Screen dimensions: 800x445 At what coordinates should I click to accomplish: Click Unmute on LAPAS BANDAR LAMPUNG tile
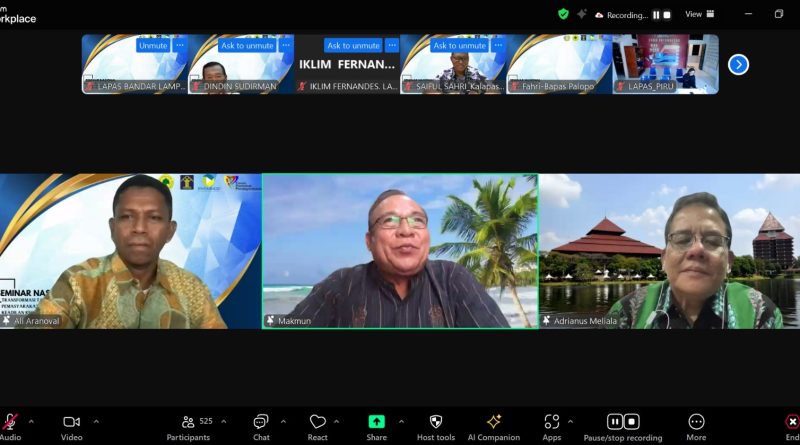(153, 45)
